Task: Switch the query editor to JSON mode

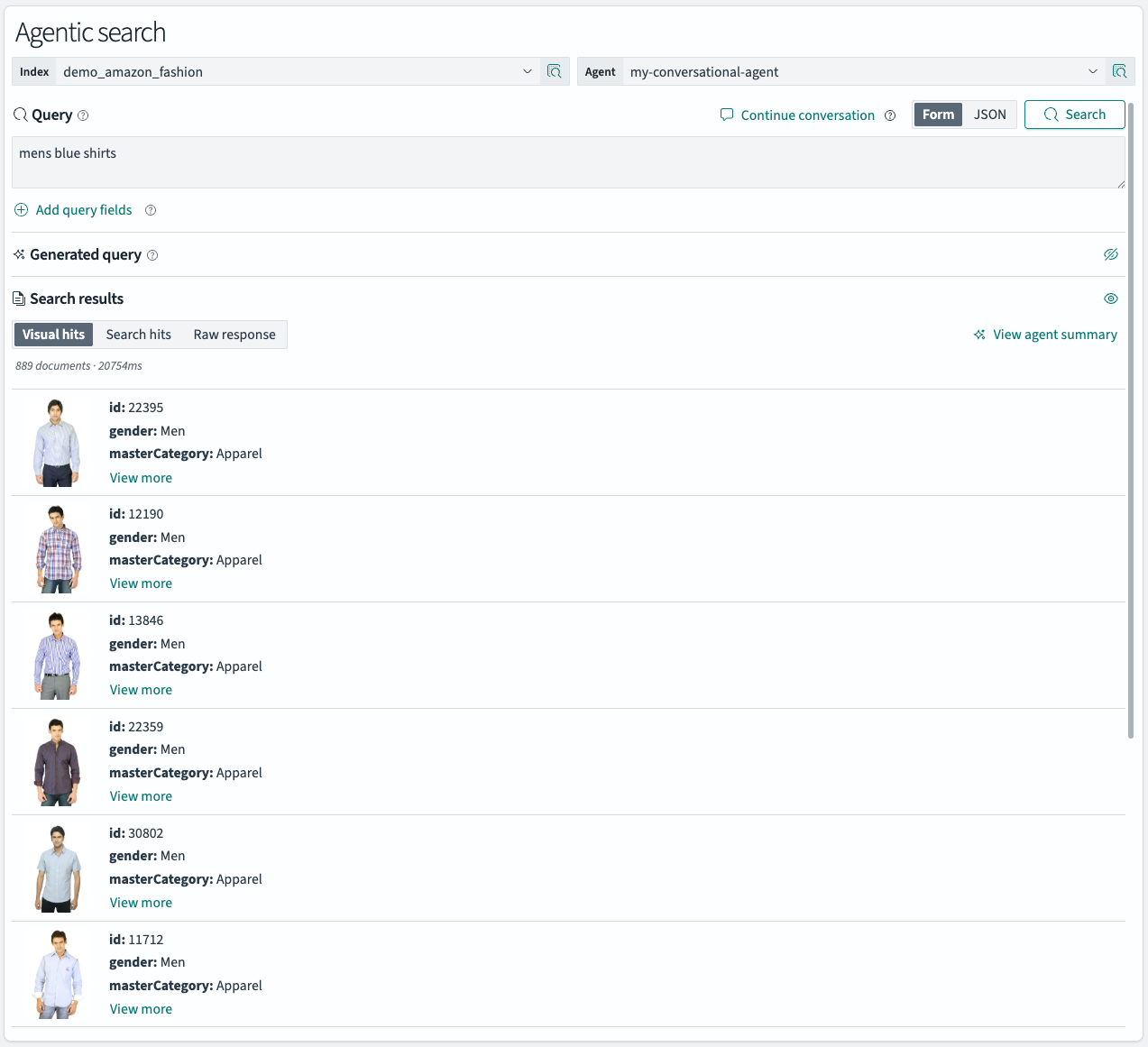Action: pos(989,114)
